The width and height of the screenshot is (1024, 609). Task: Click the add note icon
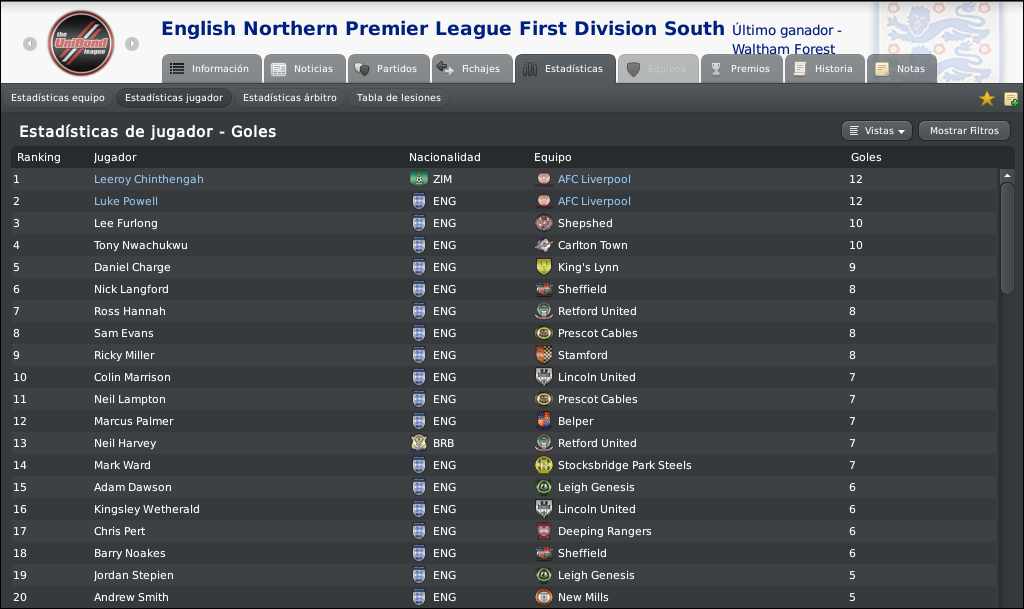pos(1010,99)
